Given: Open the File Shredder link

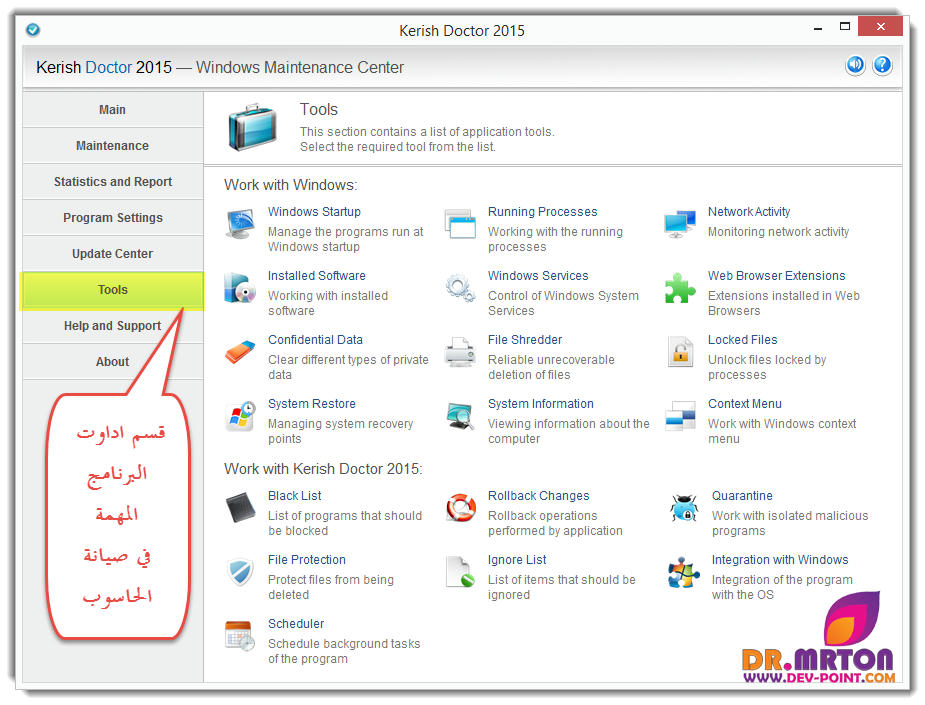Looking at the screenshot, I should pos(524,340).
